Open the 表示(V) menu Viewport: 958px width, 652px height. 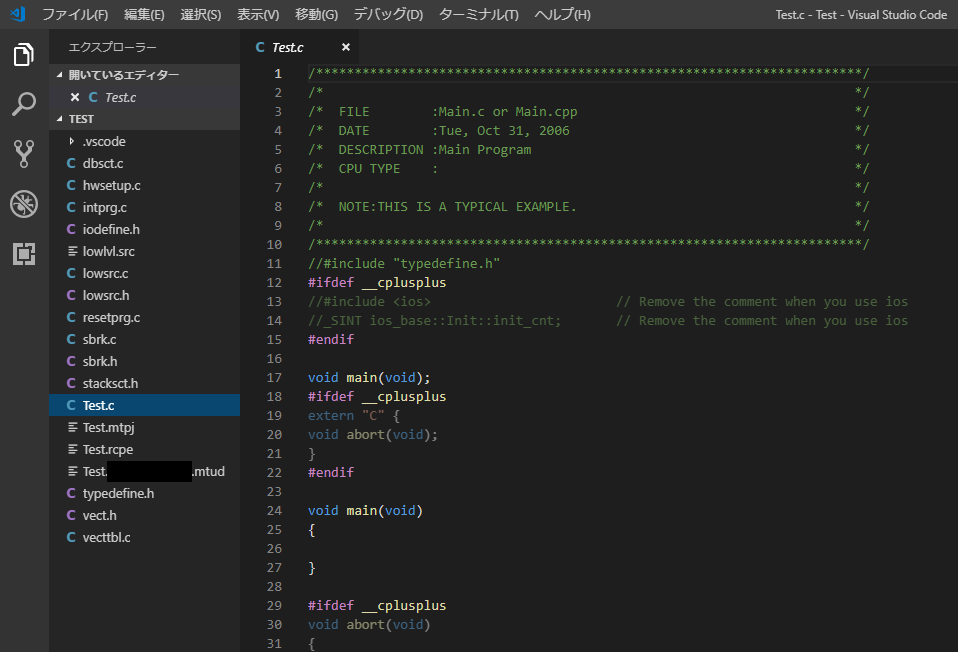point(258,15)
